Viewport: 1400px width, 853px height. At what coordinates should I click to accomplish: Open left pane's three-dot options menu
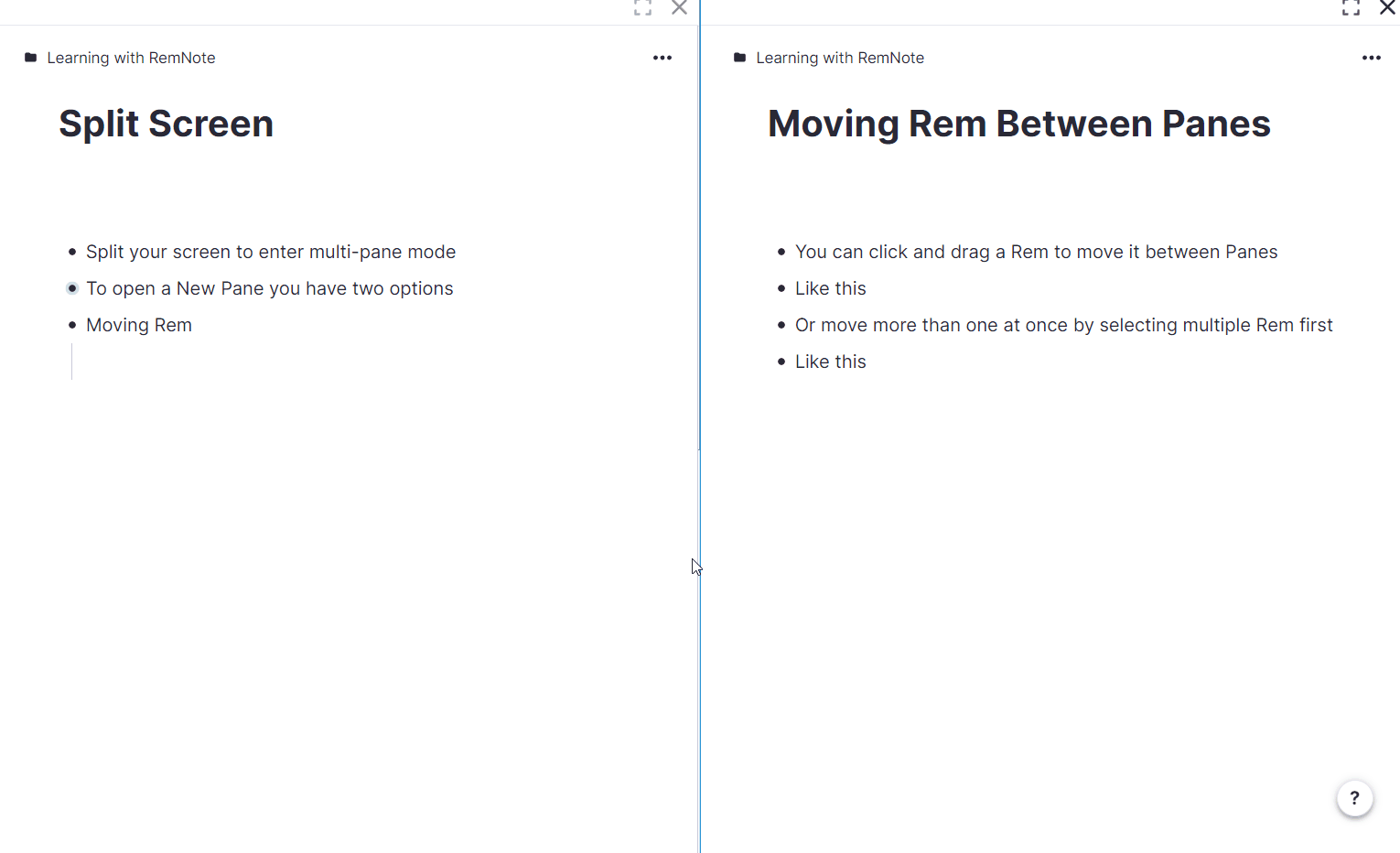point(662,58)
